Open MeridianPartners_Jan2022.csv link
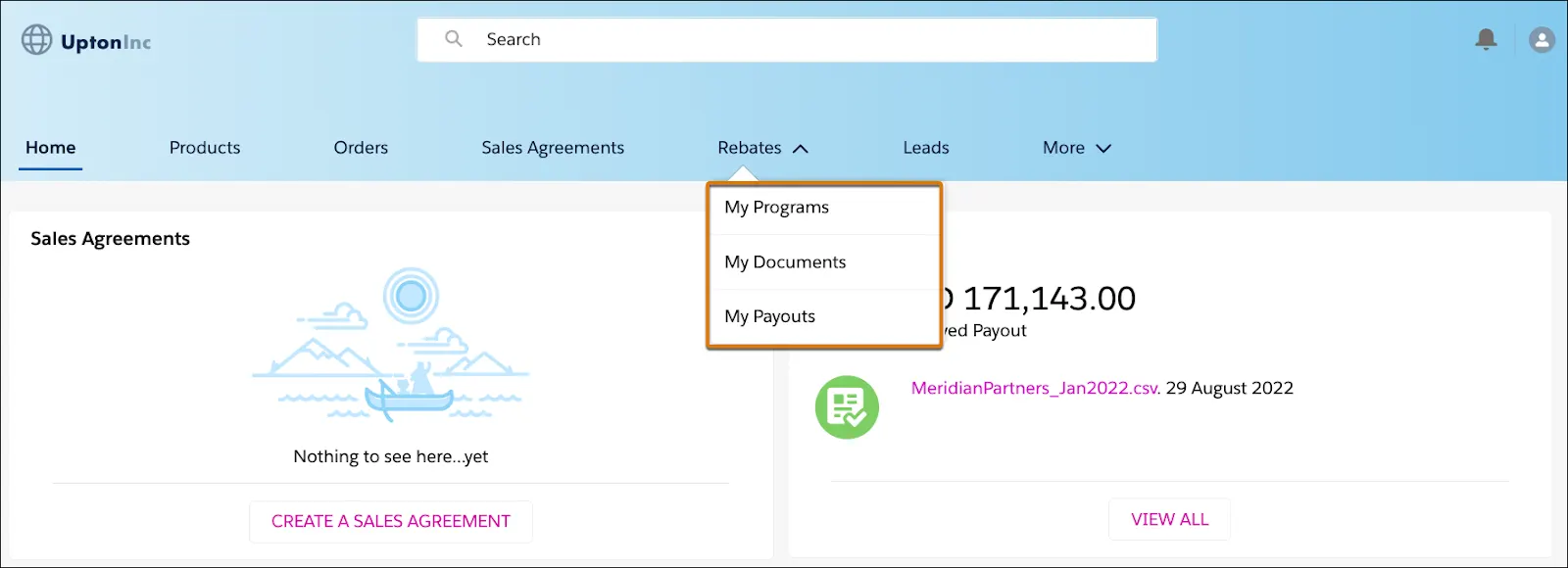This screenshot has height=568, width=1568. 1035,388
